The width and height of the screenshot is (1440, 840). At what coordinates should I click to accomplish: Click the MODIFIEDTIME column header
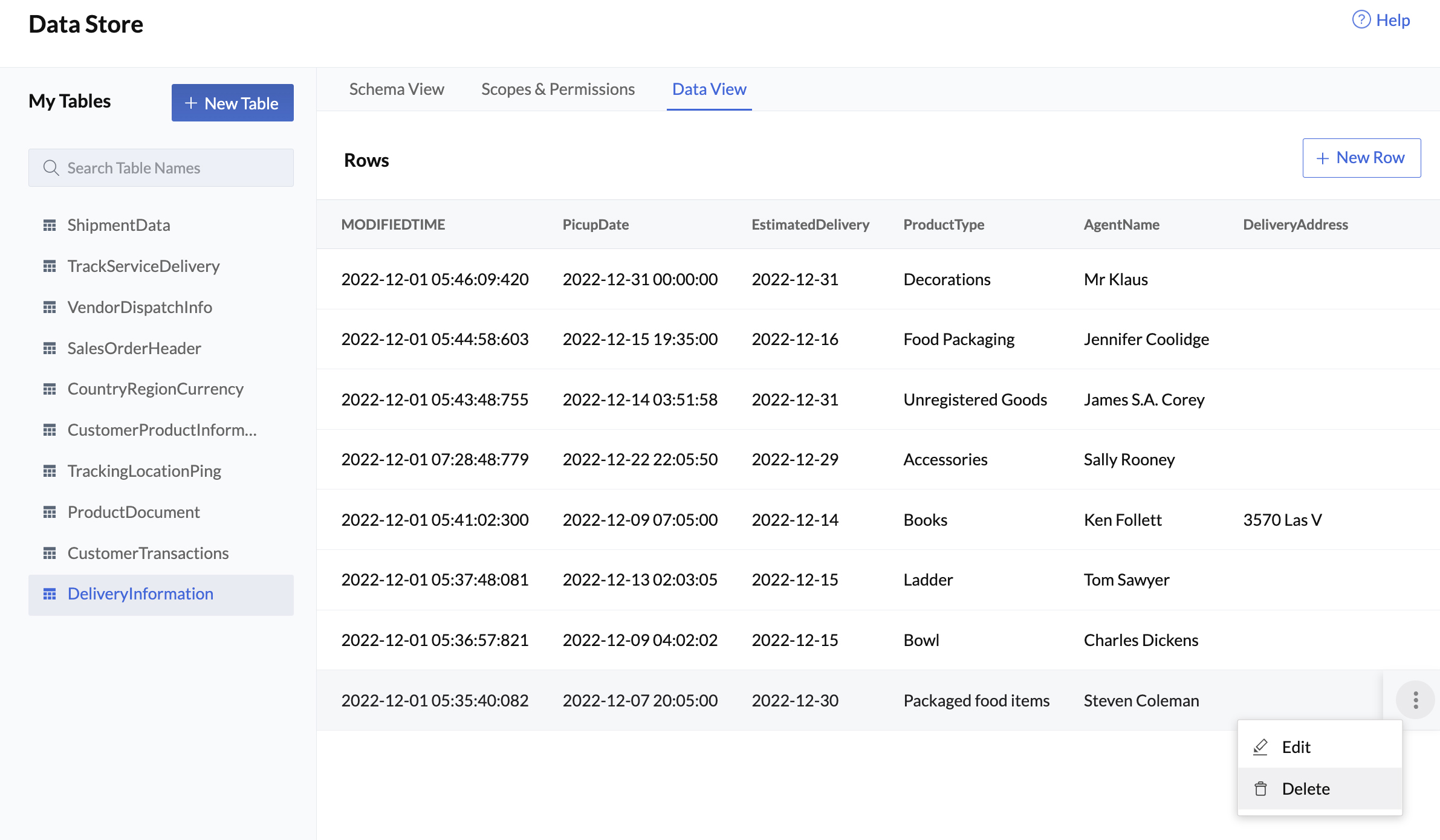click(x=393, y=225)
